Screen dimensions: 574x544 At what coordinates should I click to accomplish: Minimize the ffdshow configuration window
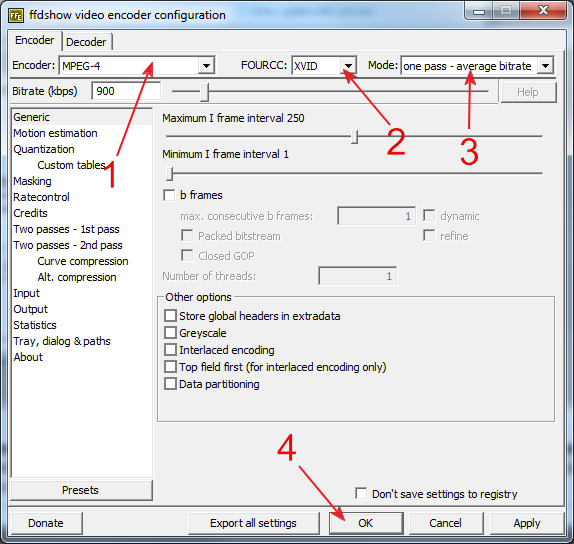479,11
